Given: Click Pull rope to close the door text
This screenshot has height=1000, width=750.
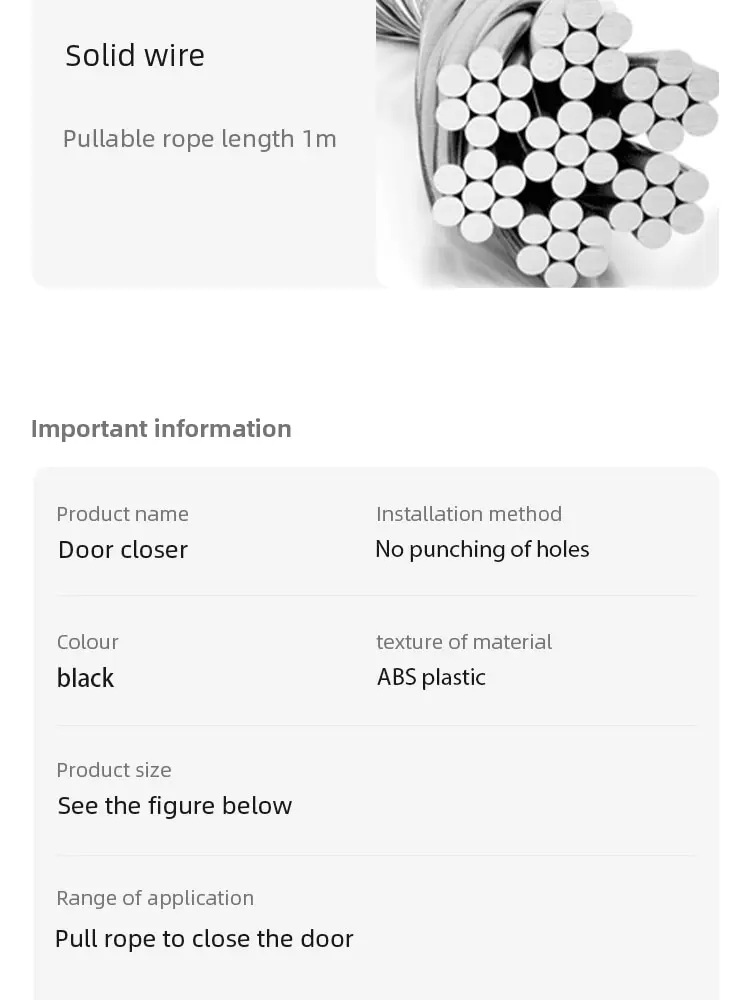Looking at the screenshot, I should coord(204,939).
